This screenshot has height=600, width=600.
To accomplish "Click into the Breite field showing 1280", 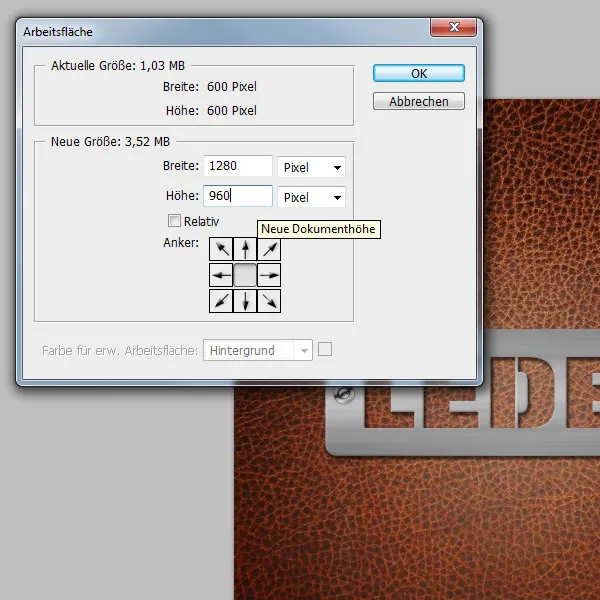I will [x=237, y=167].
